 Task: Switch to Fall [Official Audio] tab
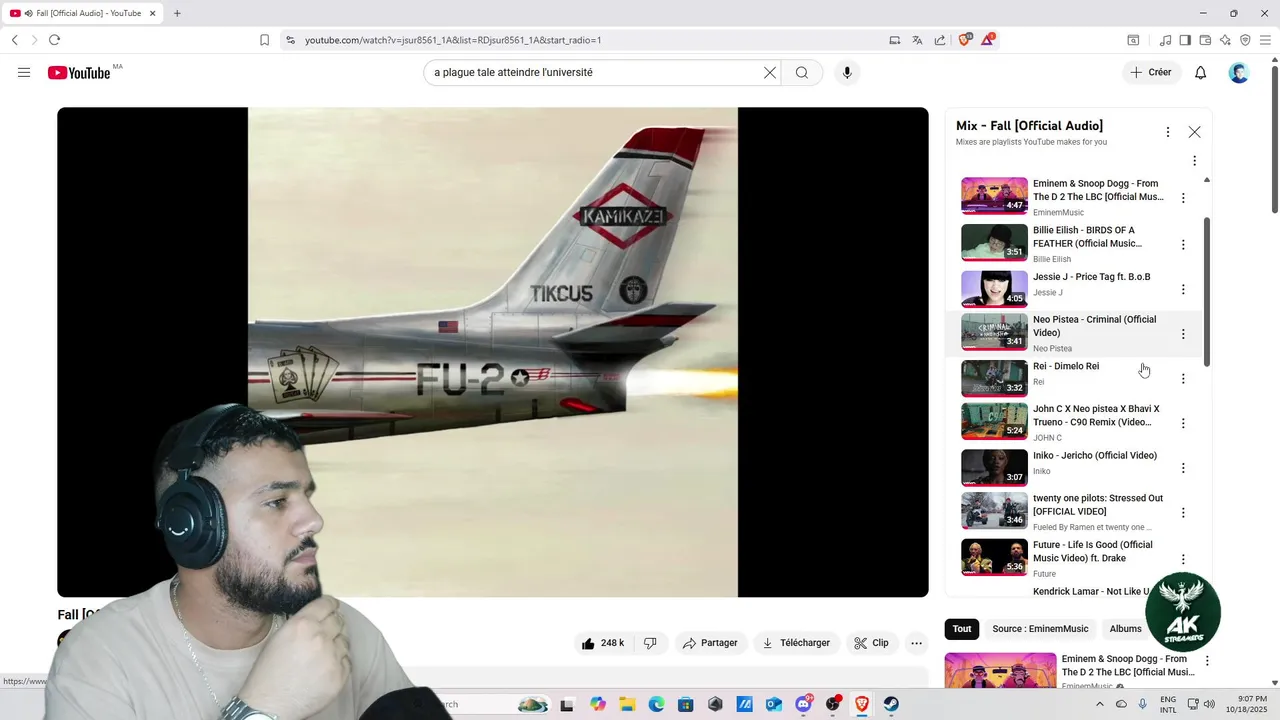(84, 13)
